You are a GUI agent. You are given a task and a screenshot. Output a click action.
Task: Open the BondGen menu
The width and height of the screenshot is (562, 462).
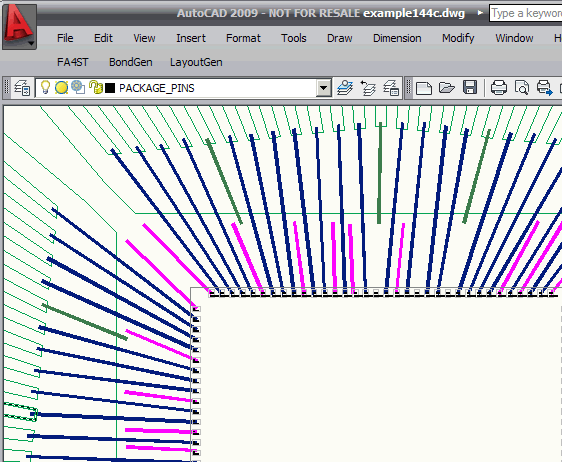coord(130,62)
